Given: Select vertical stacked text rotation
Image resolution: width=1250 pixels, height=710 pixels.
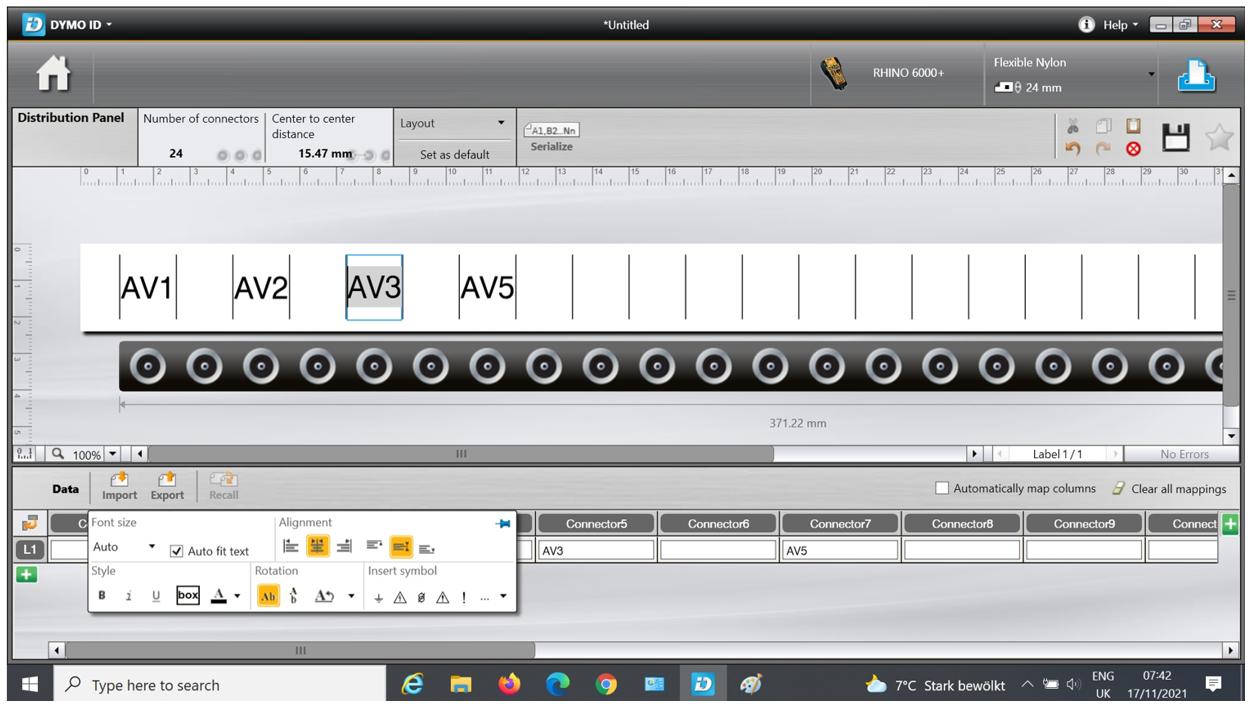Looking at the screenshot, I should (294, 596).
